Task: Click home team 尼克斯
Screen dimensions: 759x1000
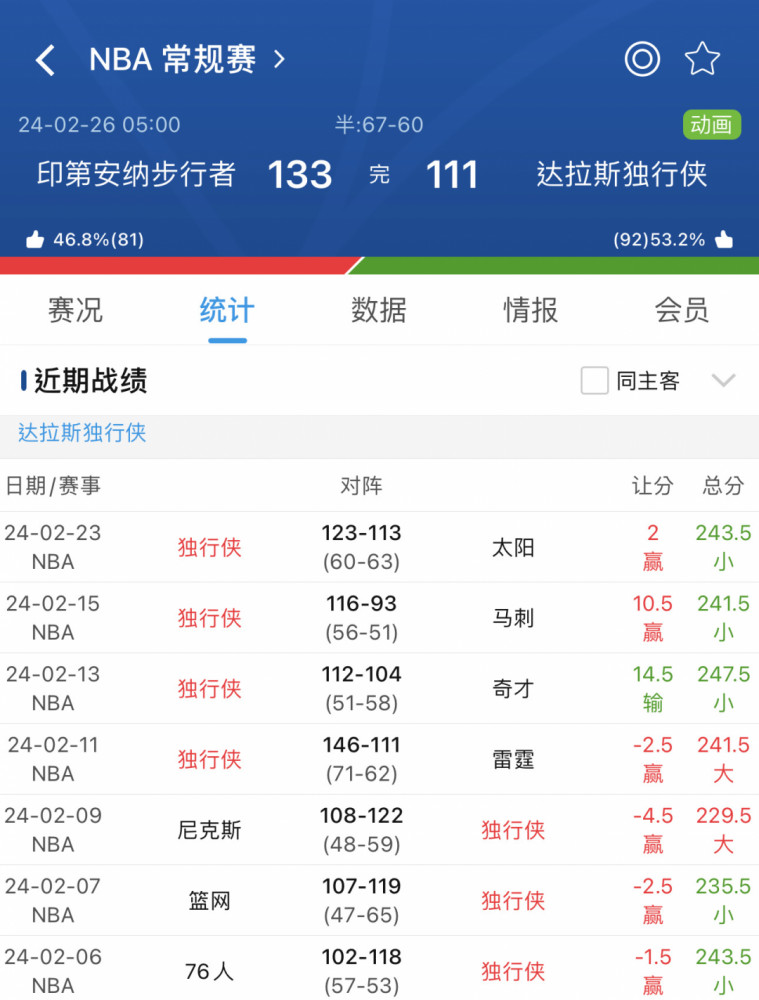Action: [209, 831]
